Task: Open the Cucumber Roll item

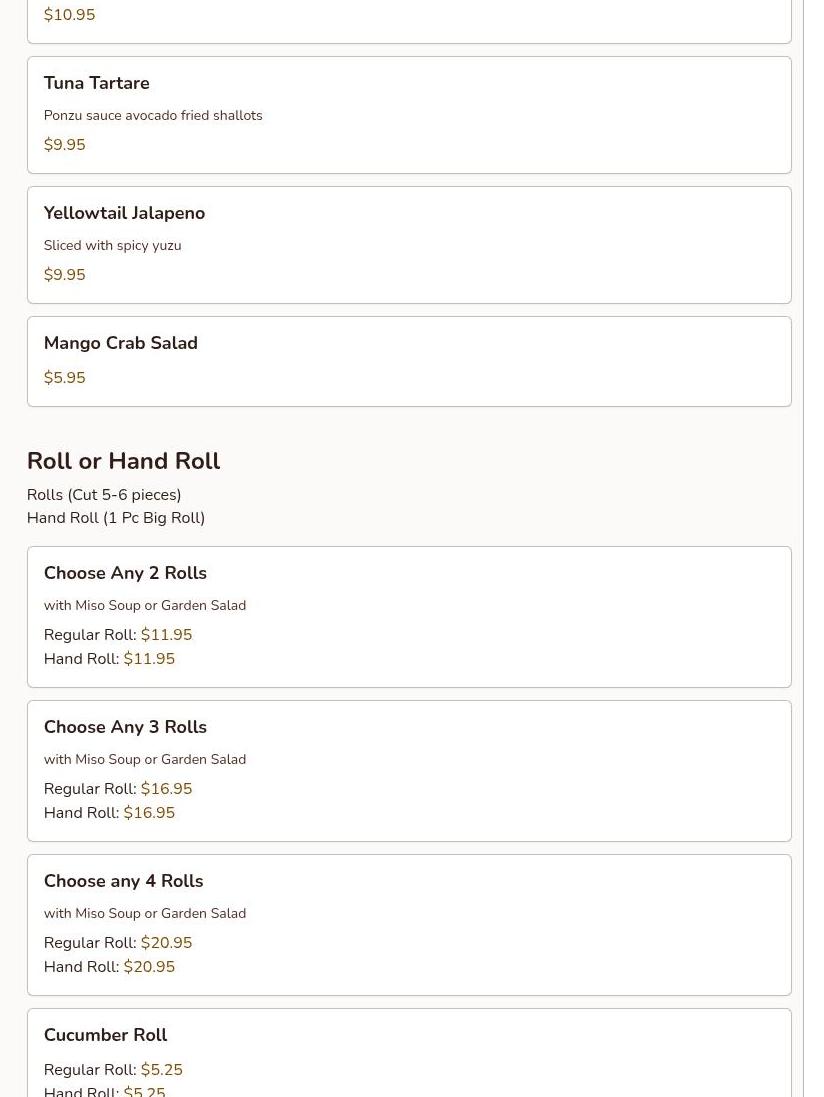Action: 409,1053
